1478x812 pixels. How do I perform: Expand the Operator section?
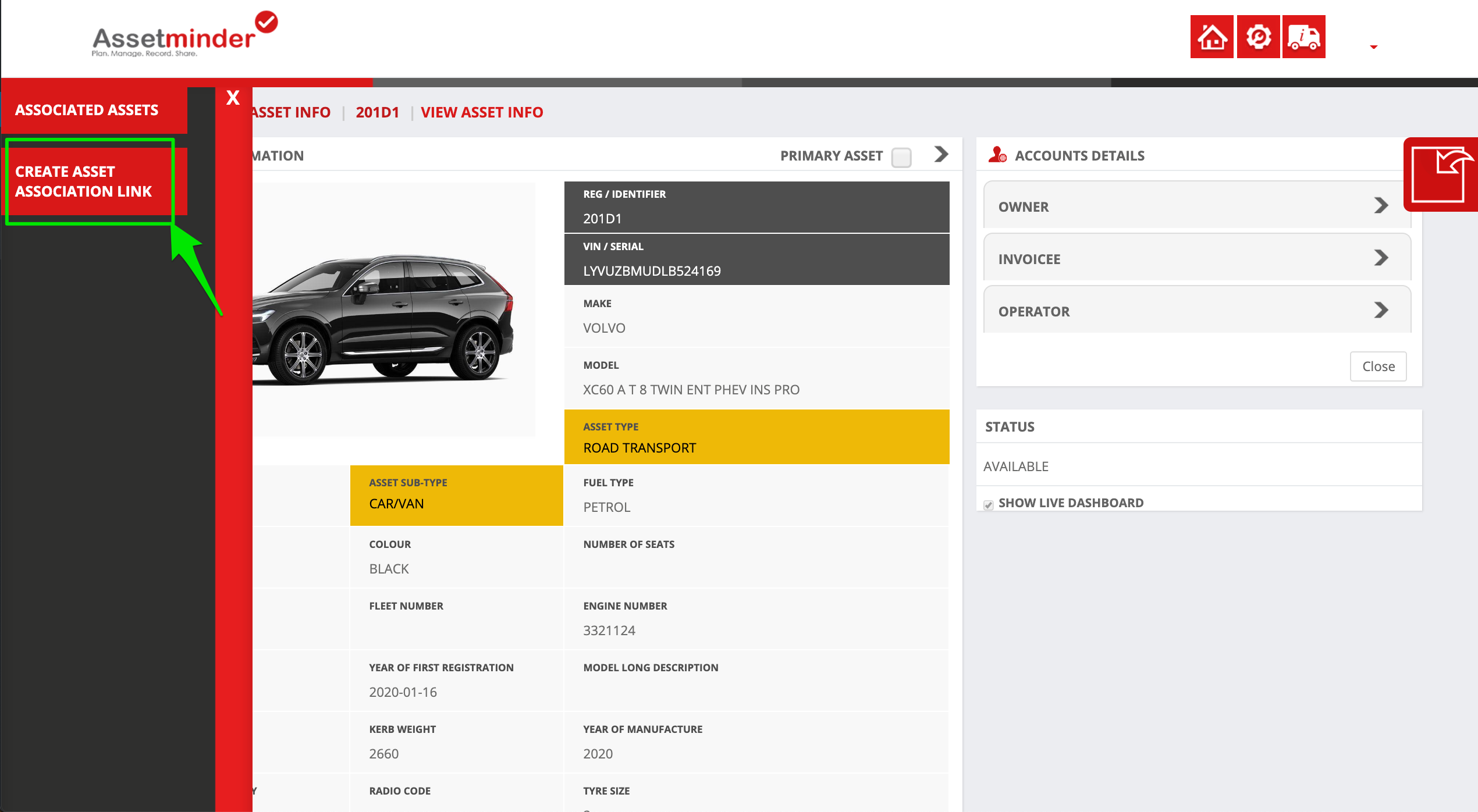tap(1197, 311)
